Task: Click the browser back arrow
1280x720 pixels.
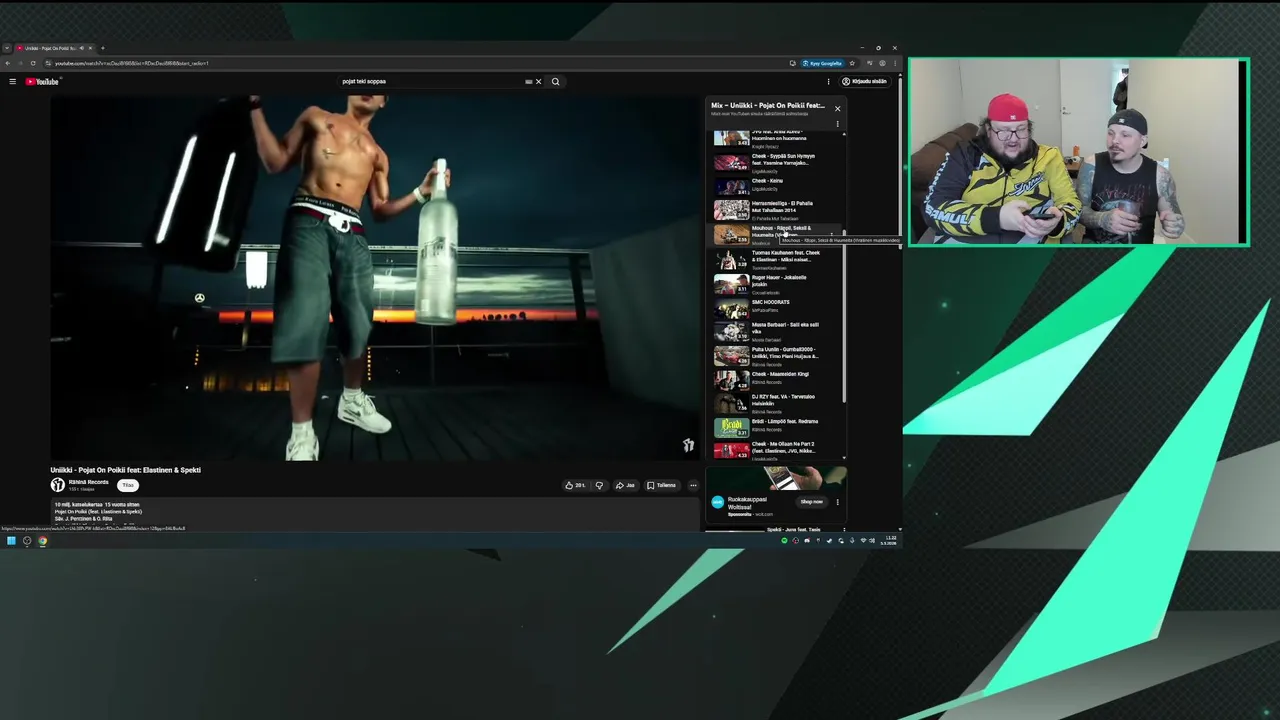Action: pos(7,63)
